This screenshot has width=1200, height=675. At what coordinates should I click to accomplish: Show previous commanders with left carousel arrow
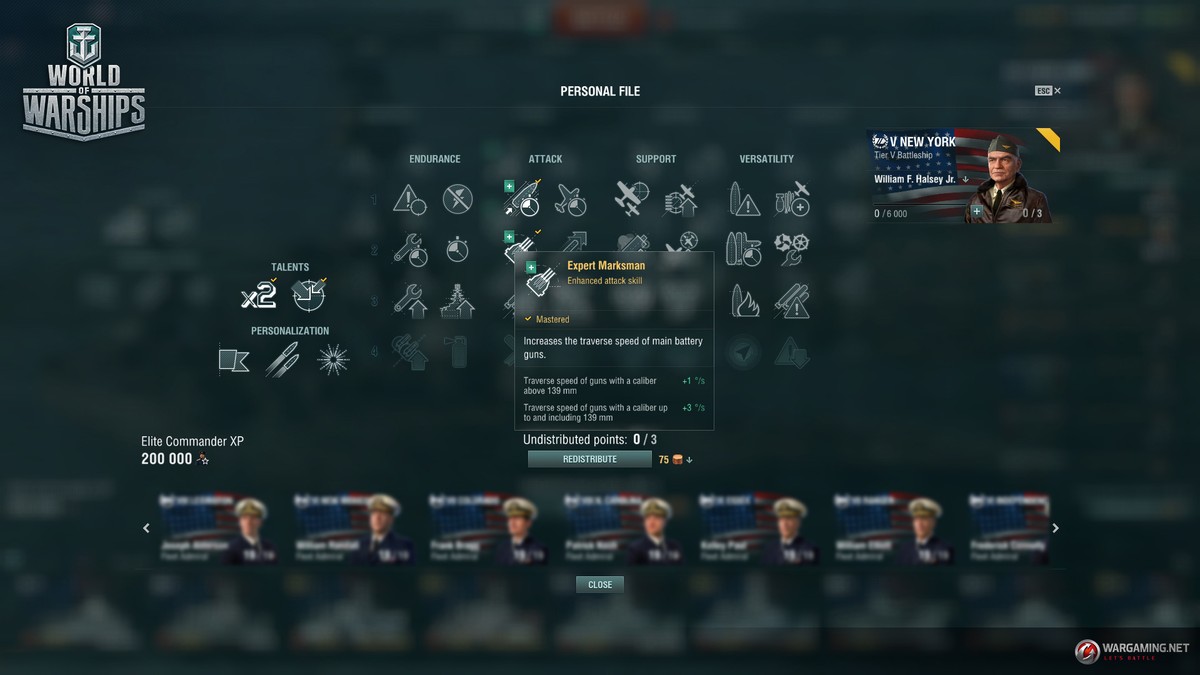coord(146,528)
